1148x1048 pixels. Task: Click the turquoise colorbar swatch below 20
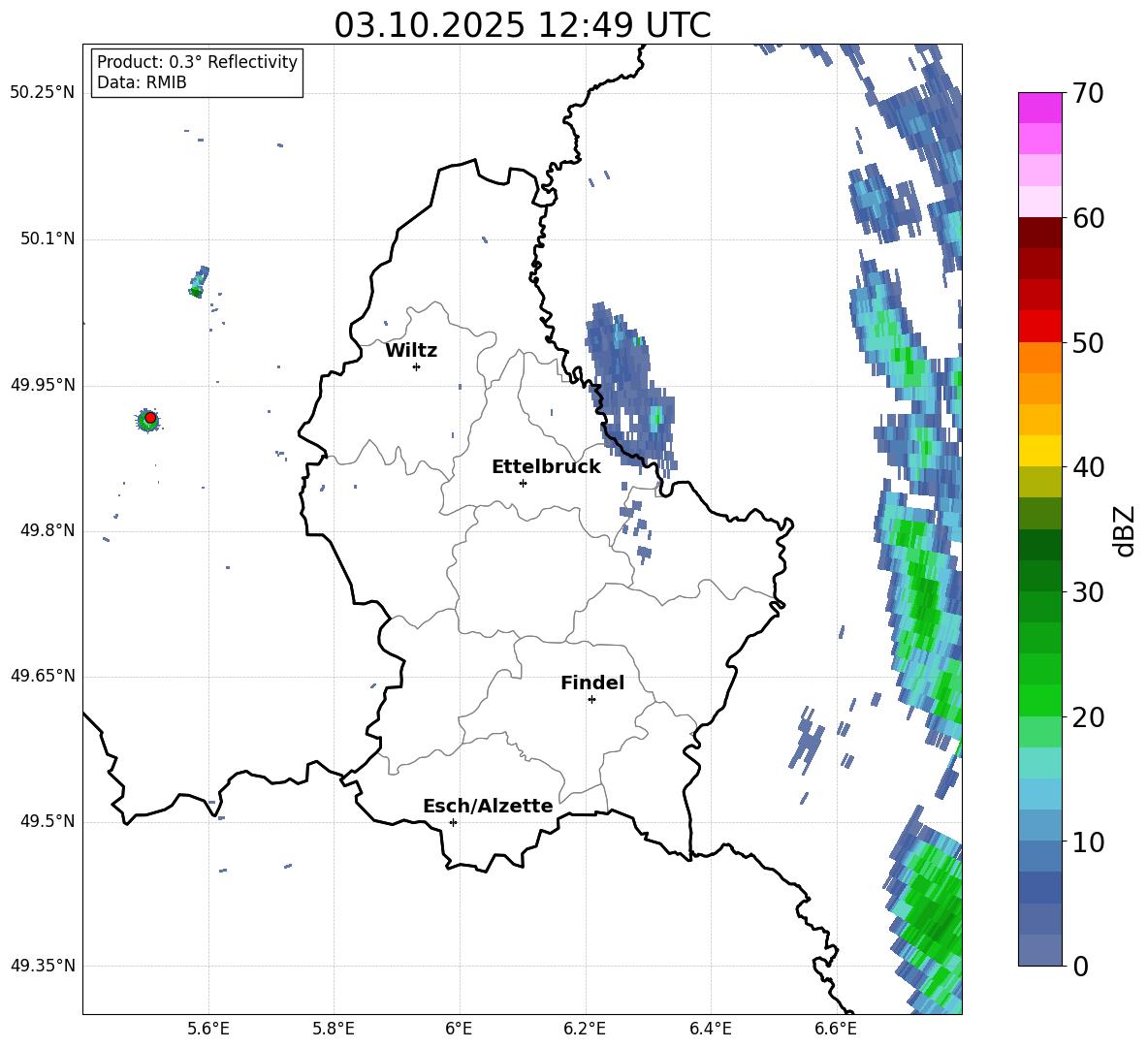click(1039, 763)
